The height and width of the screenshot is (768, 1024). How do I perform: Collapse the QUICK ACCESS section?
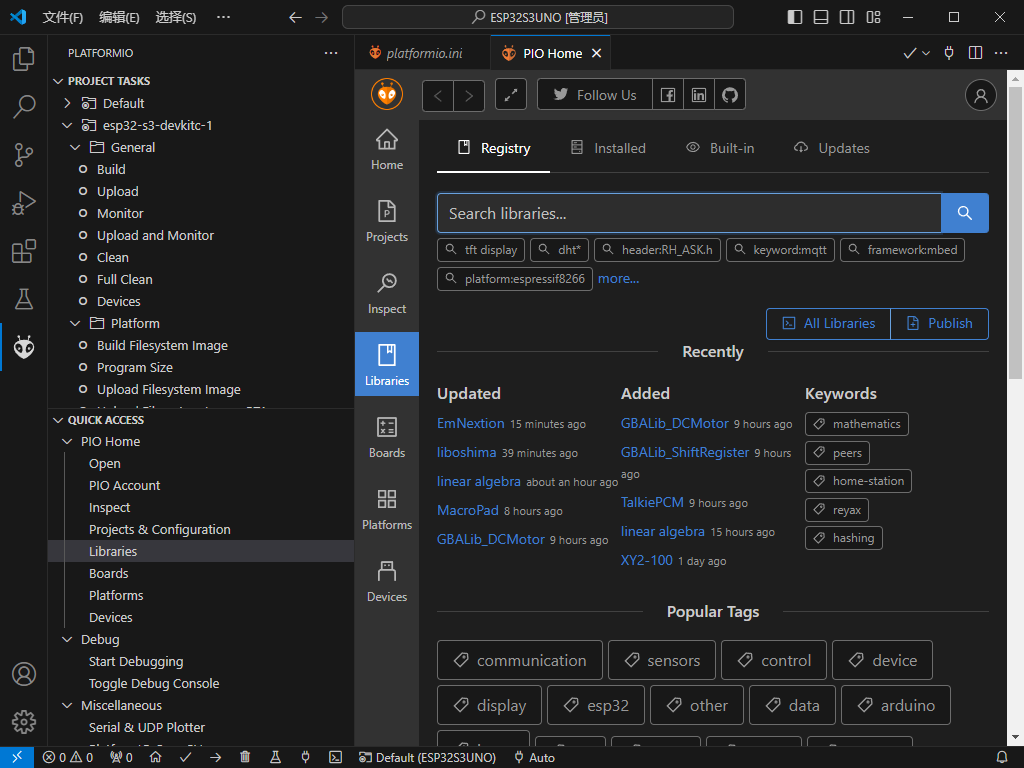[58, 420]
